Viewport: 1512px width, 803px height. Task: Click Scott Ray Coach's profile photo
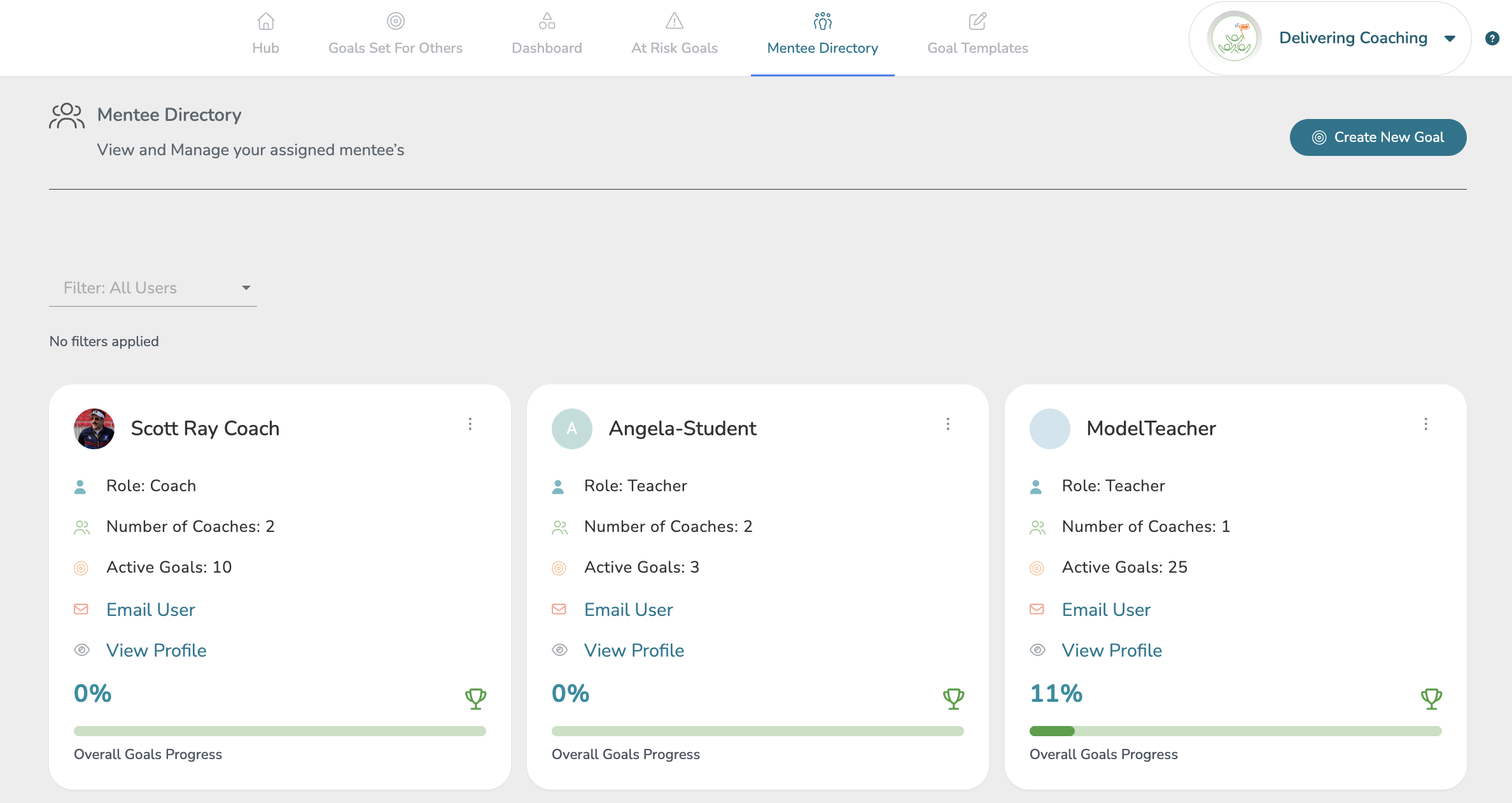point(94,429)
